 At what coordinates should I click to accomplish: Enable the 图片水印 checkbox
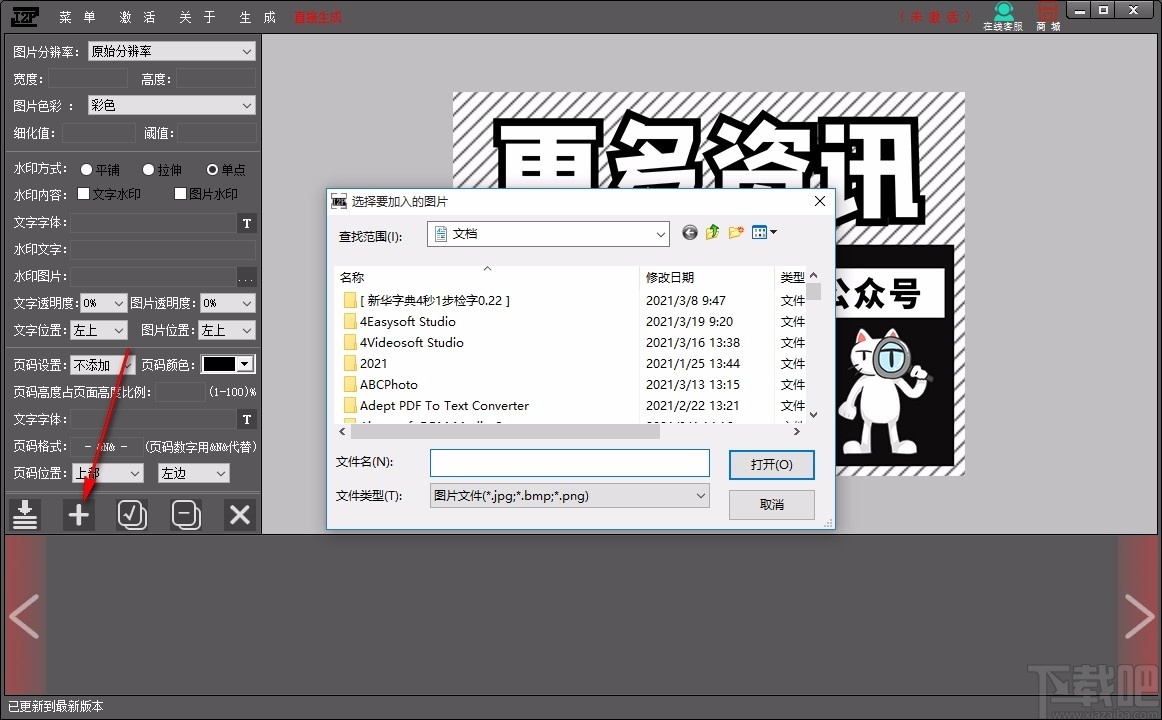(182, 194)
